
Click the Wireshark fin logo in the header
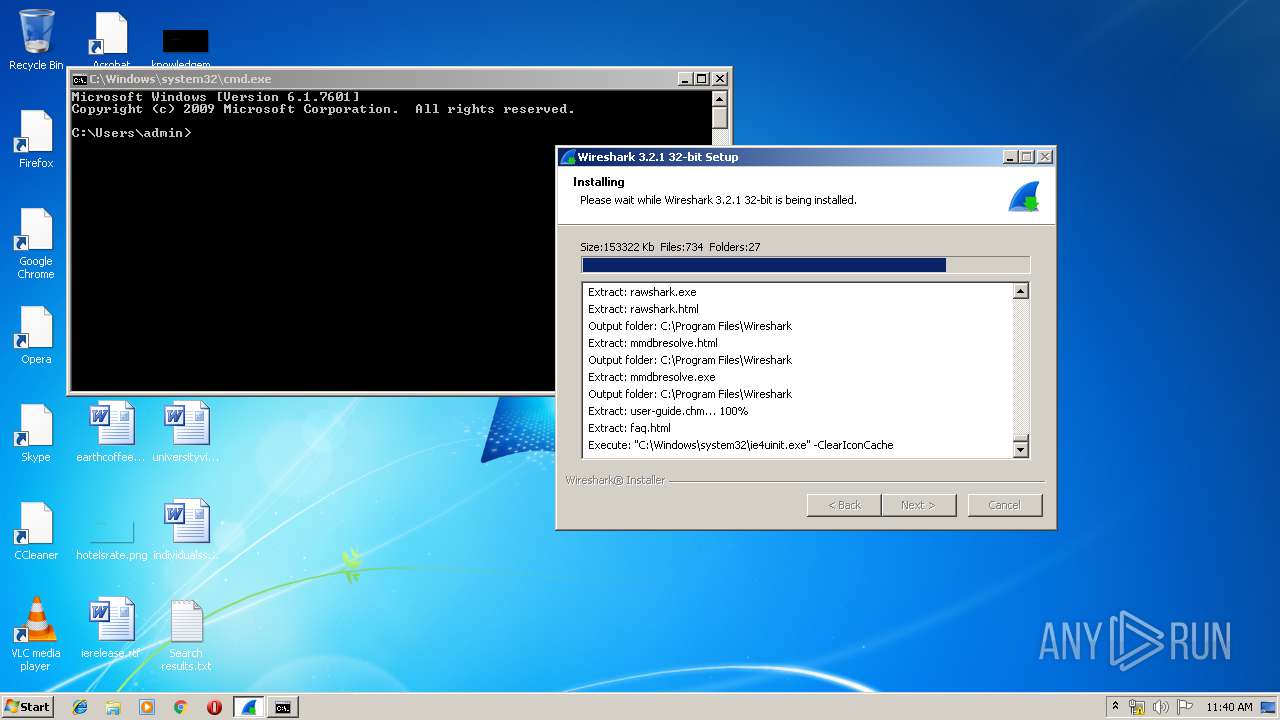[x=1023, y=196]
